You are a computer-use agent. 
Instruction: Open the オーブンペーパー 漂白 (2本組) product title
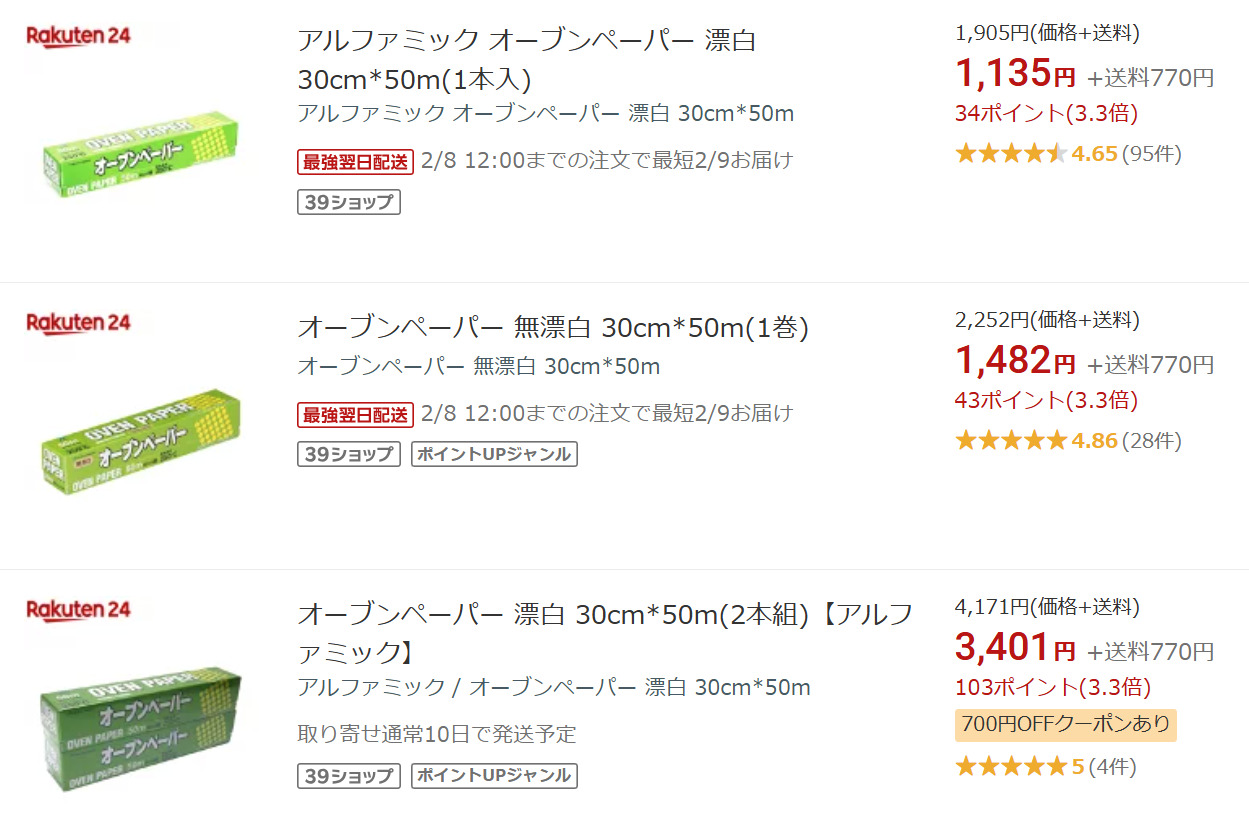coord(604,633)
